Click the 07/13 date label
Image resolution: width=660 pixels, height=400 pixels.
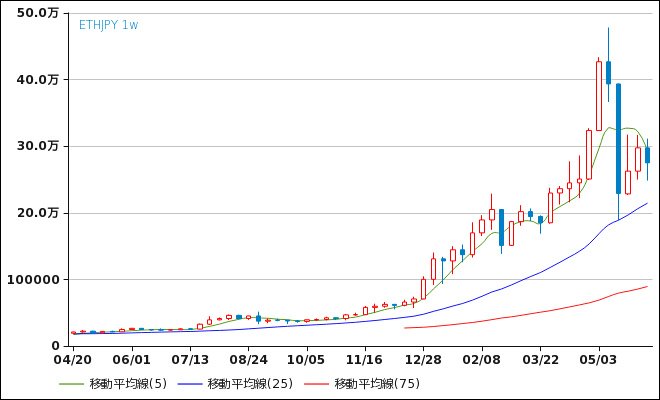pos(190,360)
